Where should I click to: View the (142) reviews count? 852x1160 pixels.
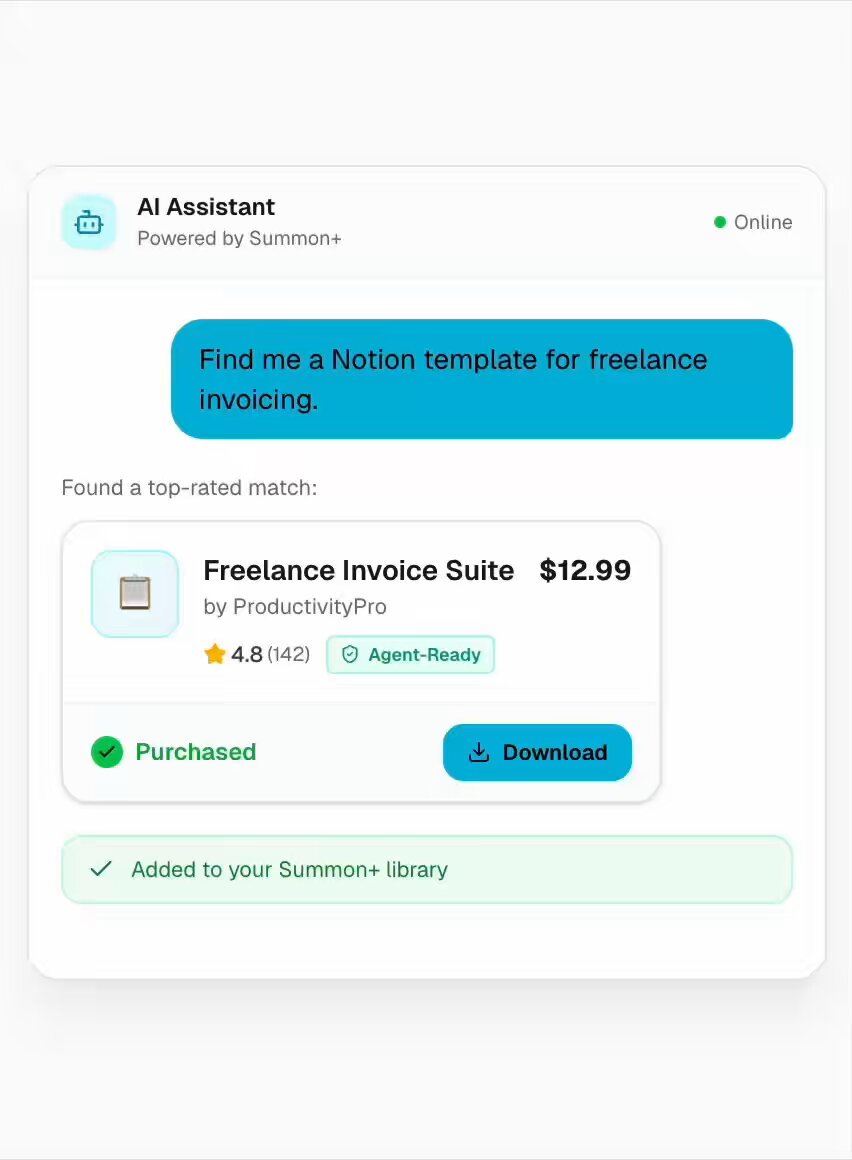(288, 654)
